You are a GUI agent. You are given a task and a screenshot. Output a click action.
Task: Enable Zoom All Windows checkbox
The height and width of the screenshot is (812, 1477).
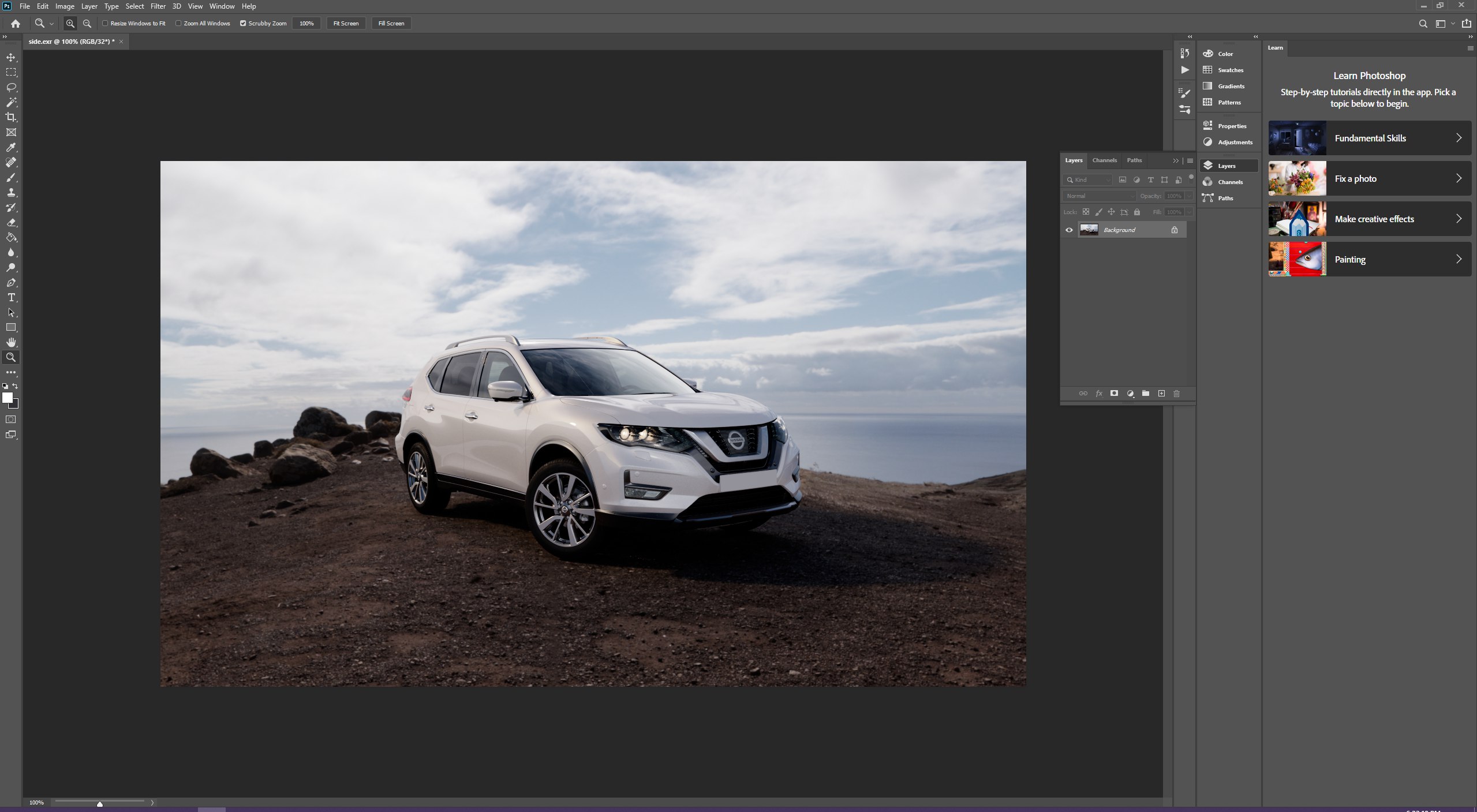click(x=178, y=24)
